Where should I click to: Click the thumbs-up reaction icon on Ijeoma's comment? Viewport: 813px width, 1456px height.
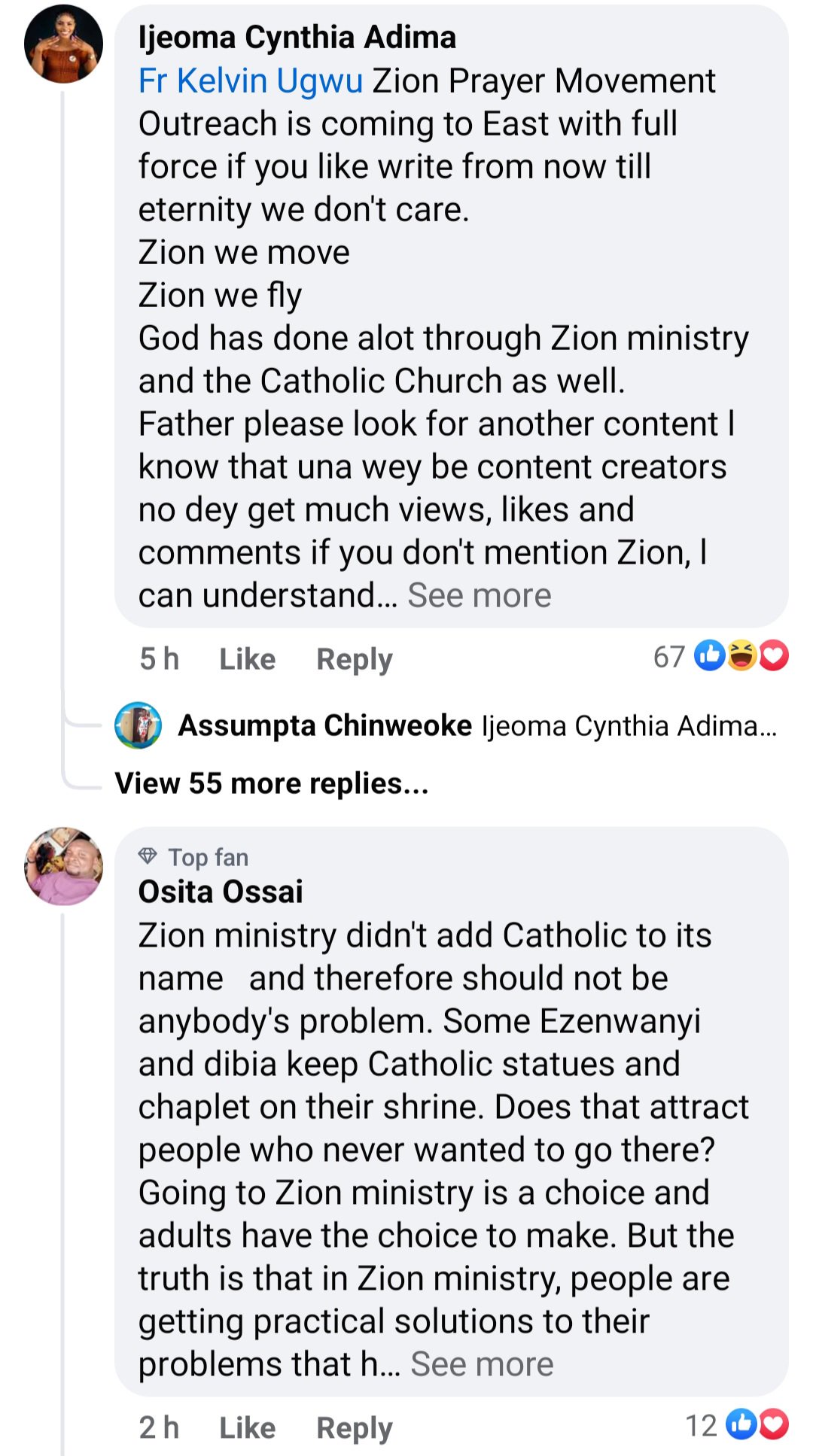tap(708, 656)
